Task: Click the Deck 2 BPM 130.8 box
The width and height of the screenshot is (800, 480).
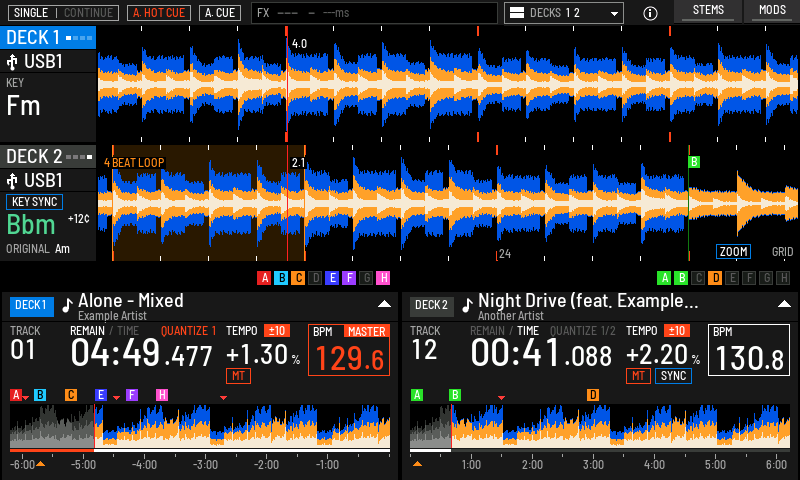Action: pyautogui.click(x=748, y=350)
